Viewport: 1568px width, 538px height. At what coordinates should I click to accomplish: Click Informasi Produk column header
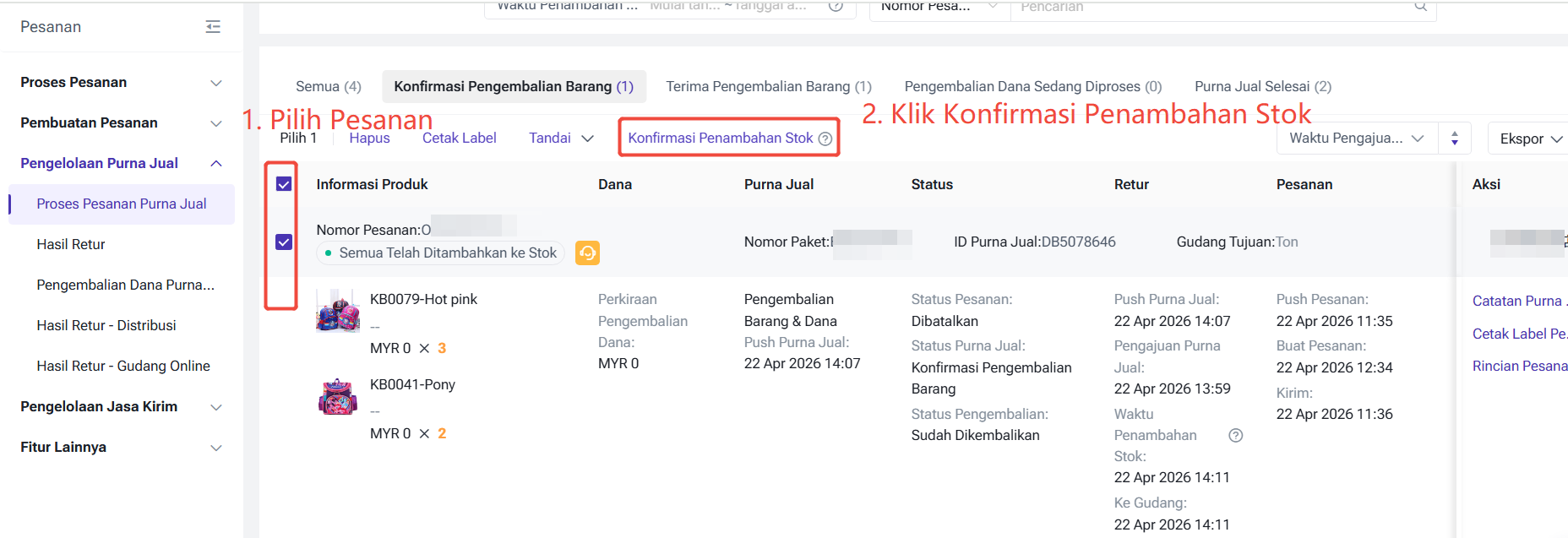(372, 185)
